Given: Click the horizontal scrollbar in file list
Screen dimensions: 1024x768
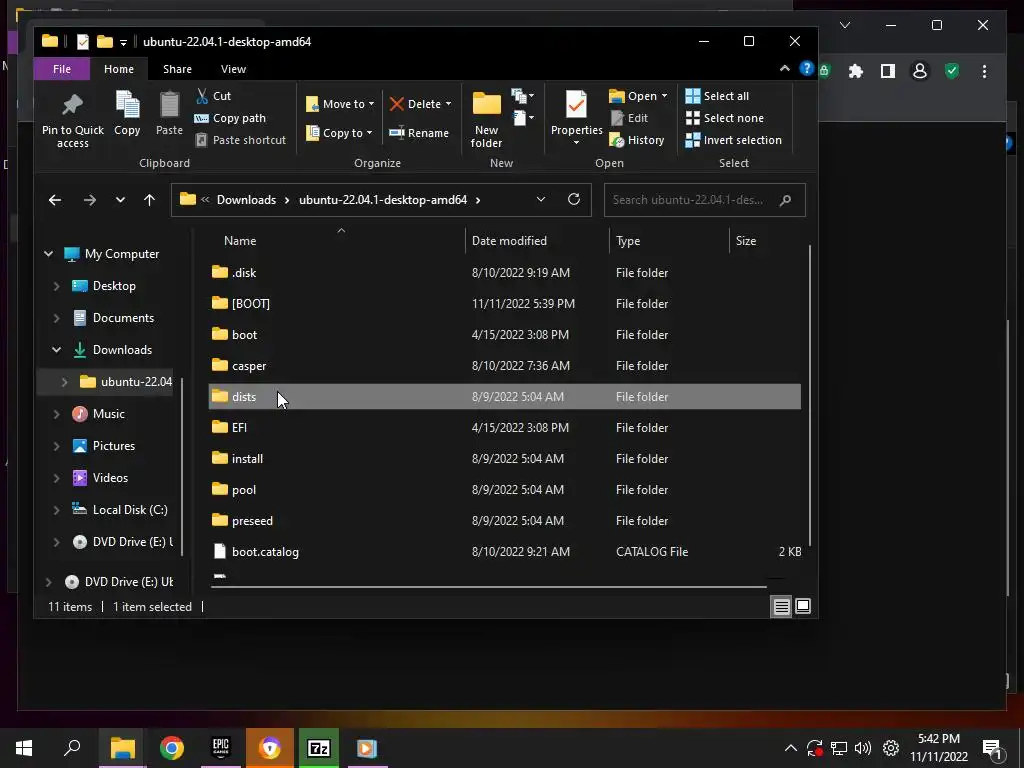Looking at the screenshot, I should point(488,587).
